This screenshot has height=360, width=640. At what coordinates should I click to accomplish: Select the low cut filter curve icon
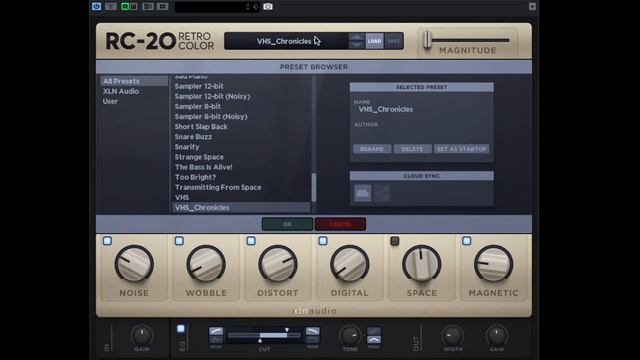pos(216,331)
